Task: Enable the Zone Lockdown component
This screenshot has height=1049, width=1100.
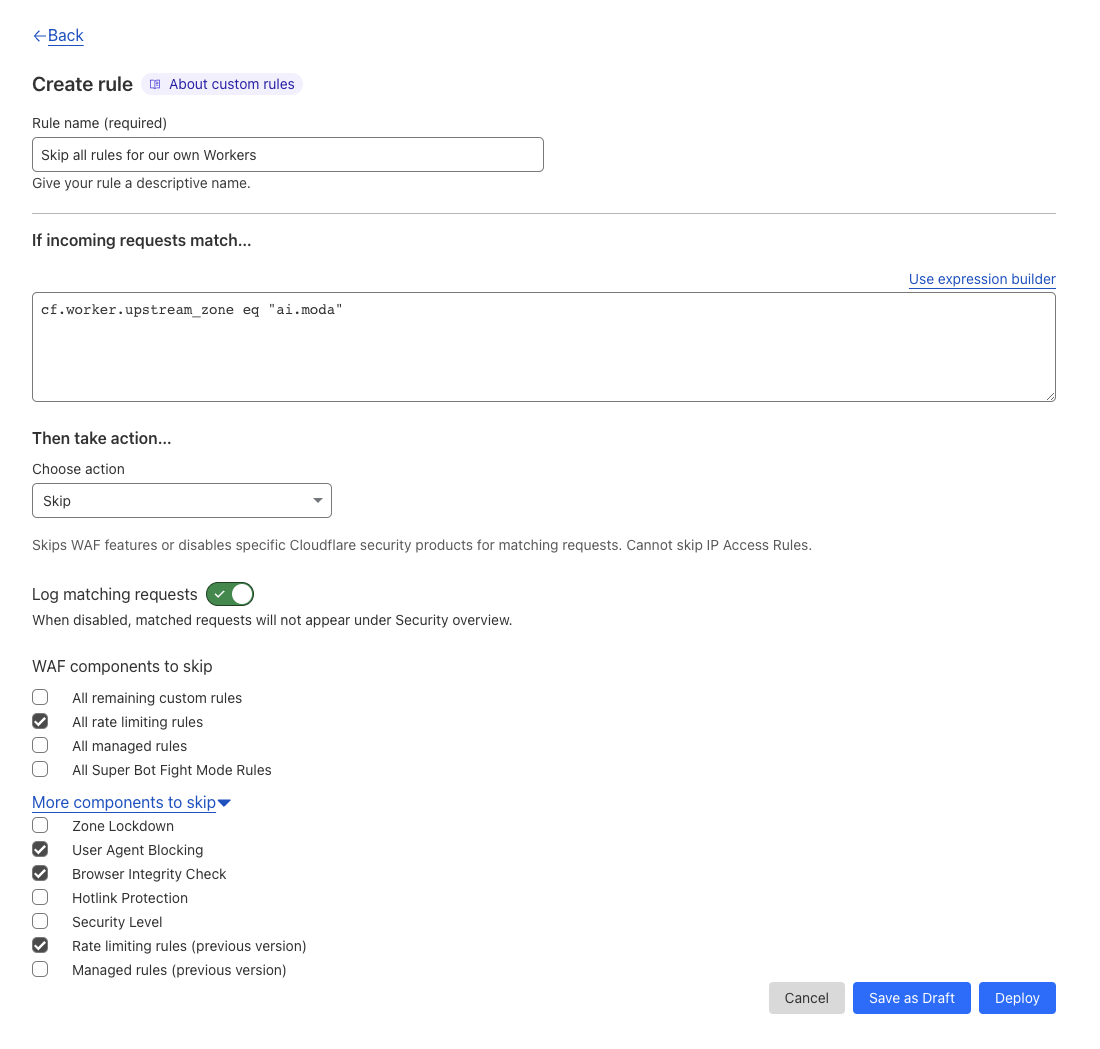Action: [x=39, y=824]
